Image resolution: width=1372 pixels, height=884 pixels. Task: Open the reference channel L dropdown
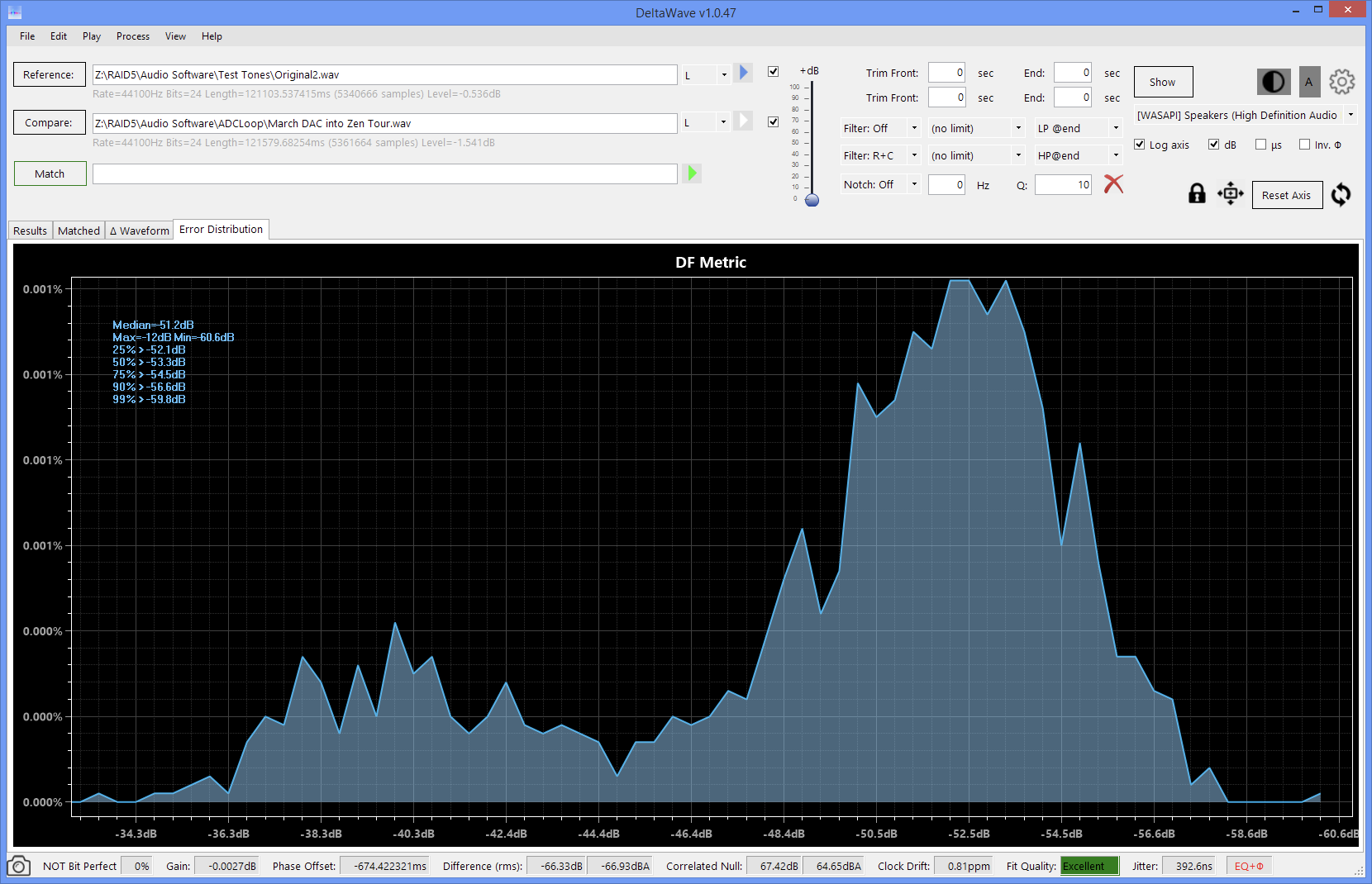pos(707,74)
